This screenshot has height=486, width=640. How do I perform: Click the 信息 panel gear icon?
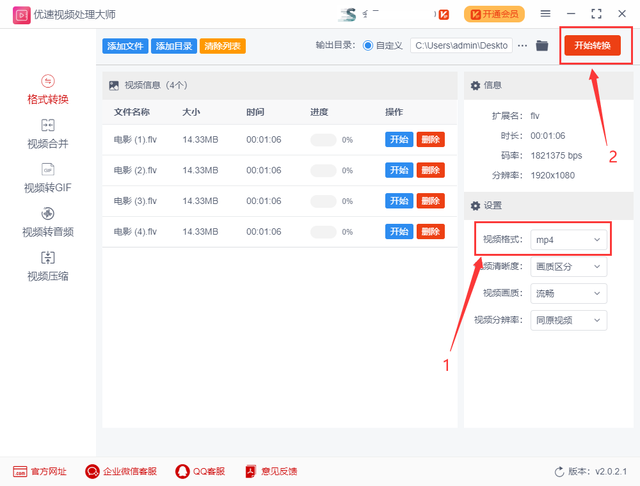click(x=475, y=85)
